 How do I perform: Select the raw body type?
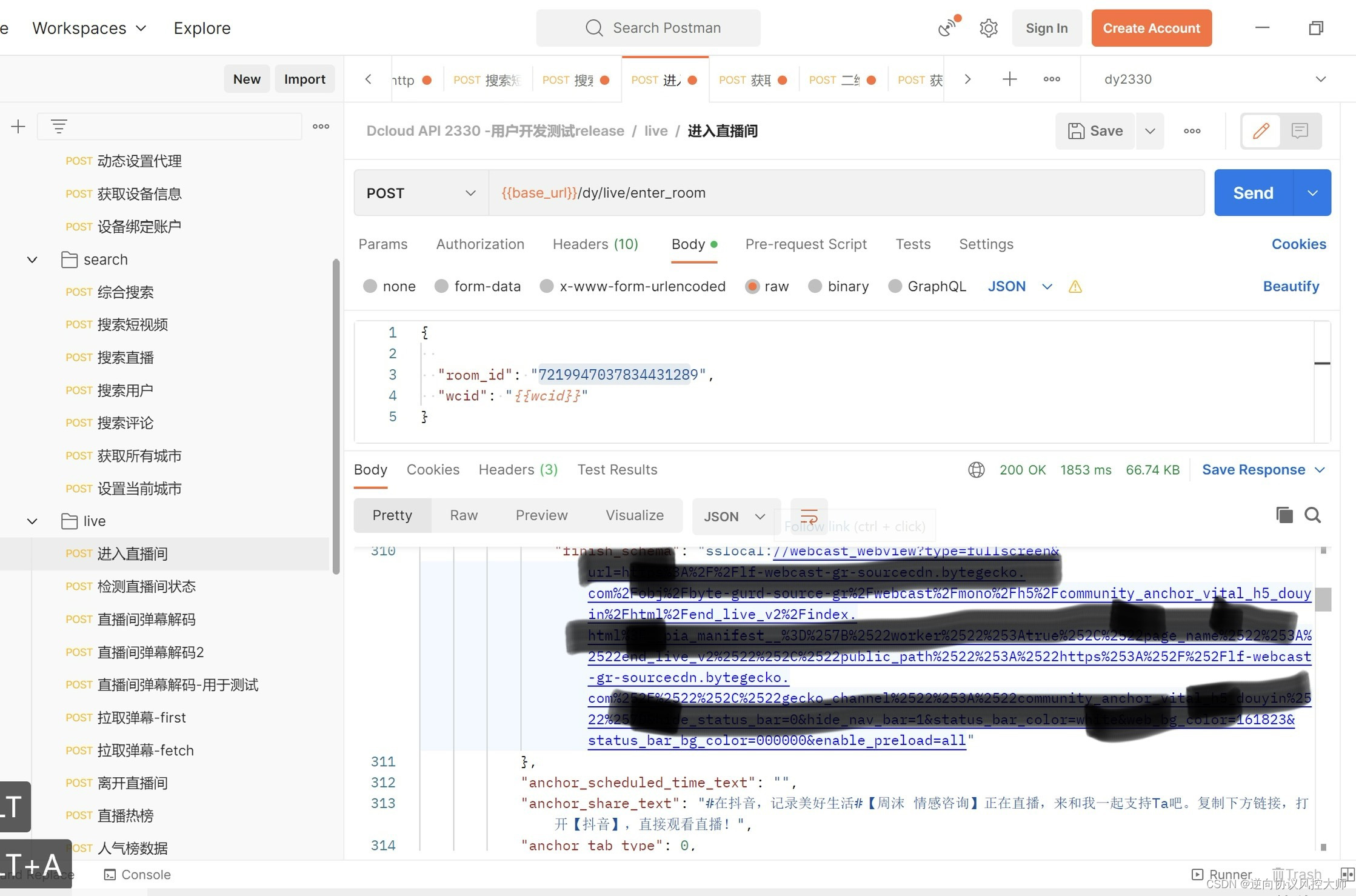(x=752, y=286)
